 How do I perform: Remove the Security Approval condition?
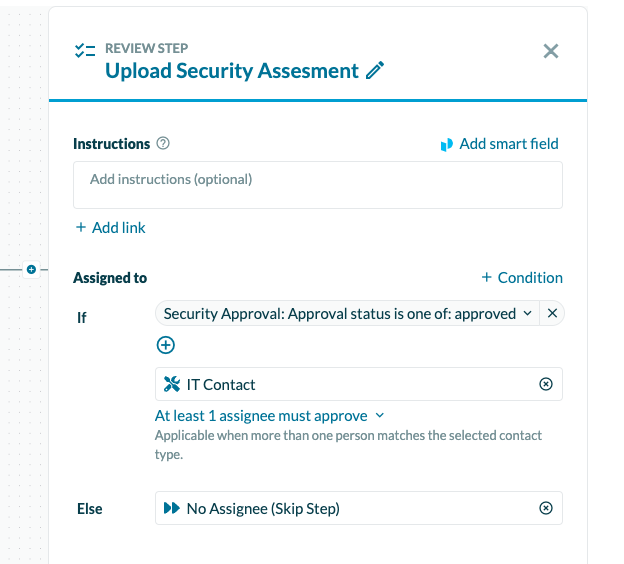[552, 314]
